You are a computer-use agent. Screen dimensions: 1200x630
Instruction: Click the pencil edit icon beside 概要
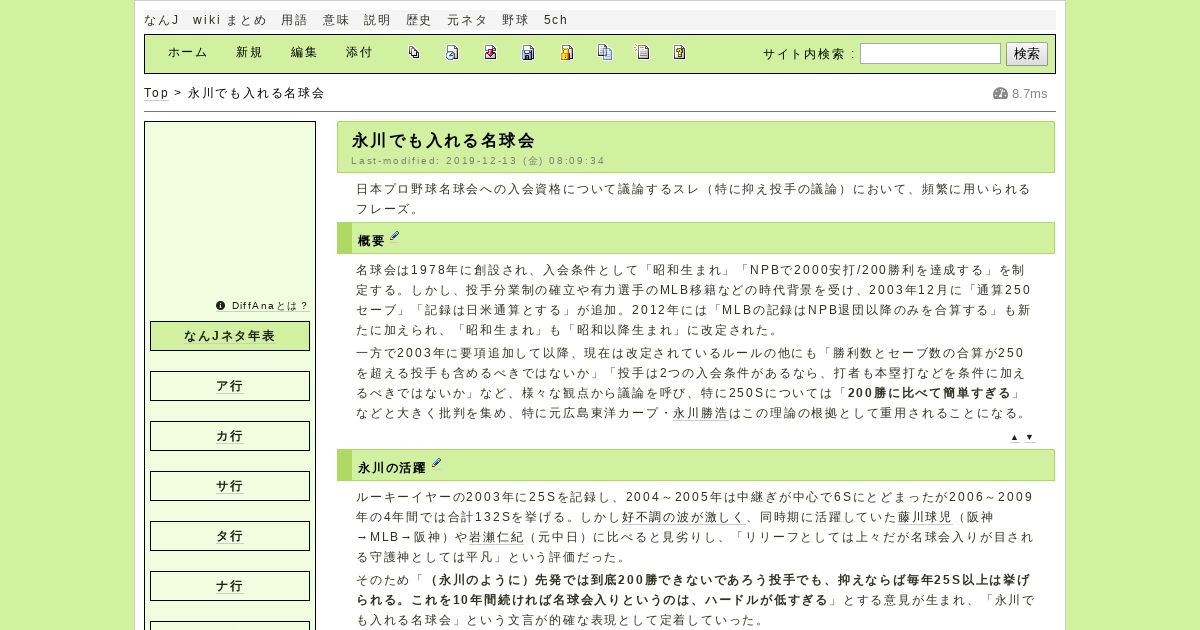394,237
